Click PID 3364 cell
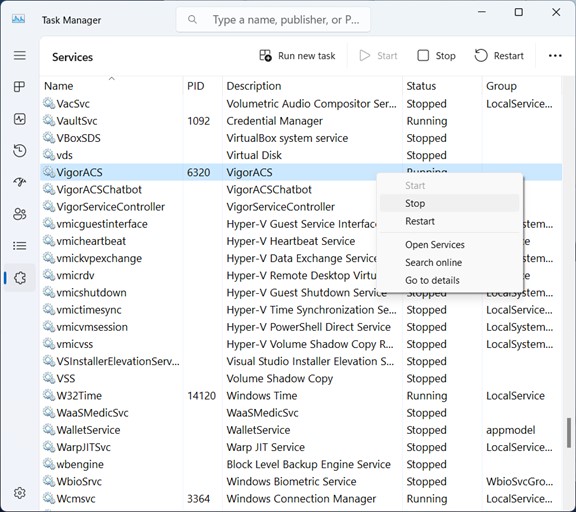 198,498
